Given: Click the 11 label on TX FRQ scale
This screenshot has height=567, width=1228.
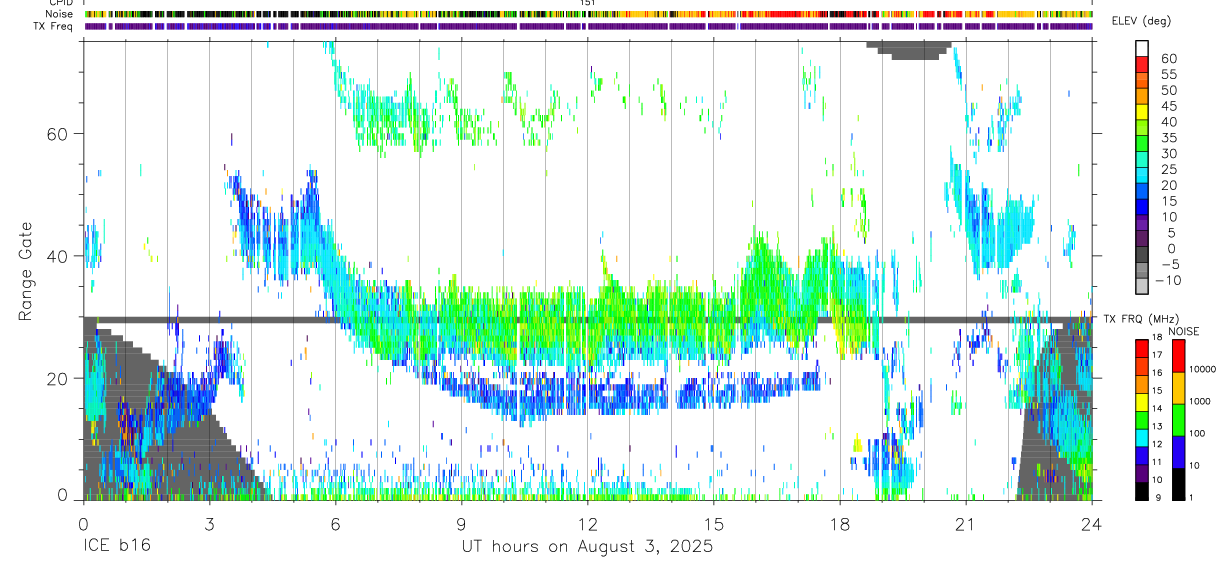Looking at the screenshot, I should click(1158, 462).
